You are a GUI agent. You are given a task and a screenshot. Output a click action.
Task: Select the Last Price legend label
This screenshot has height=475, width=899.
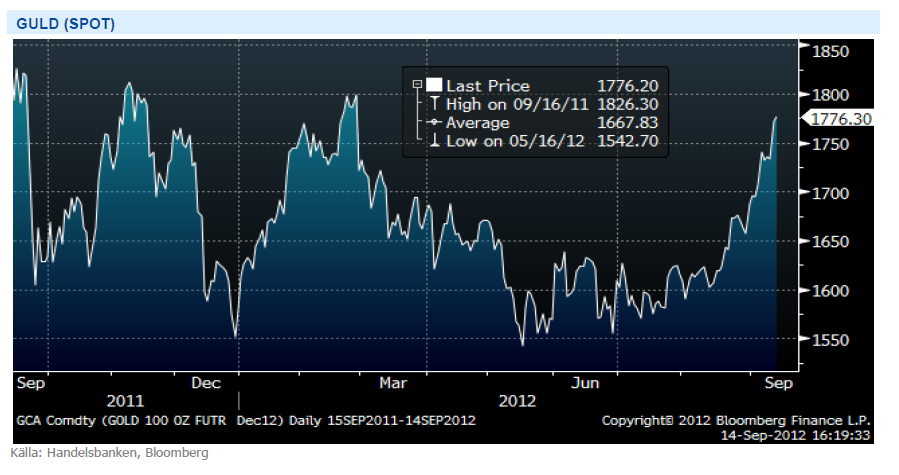pos(488,86)
